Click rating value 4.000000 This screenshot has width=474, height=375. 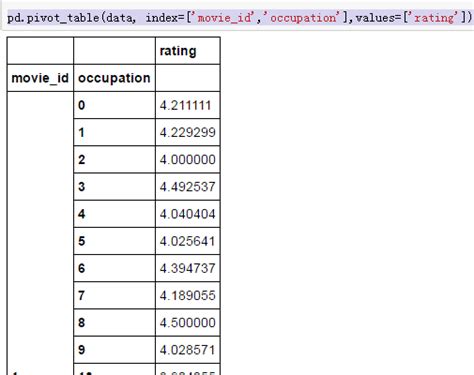coord(188,160)
